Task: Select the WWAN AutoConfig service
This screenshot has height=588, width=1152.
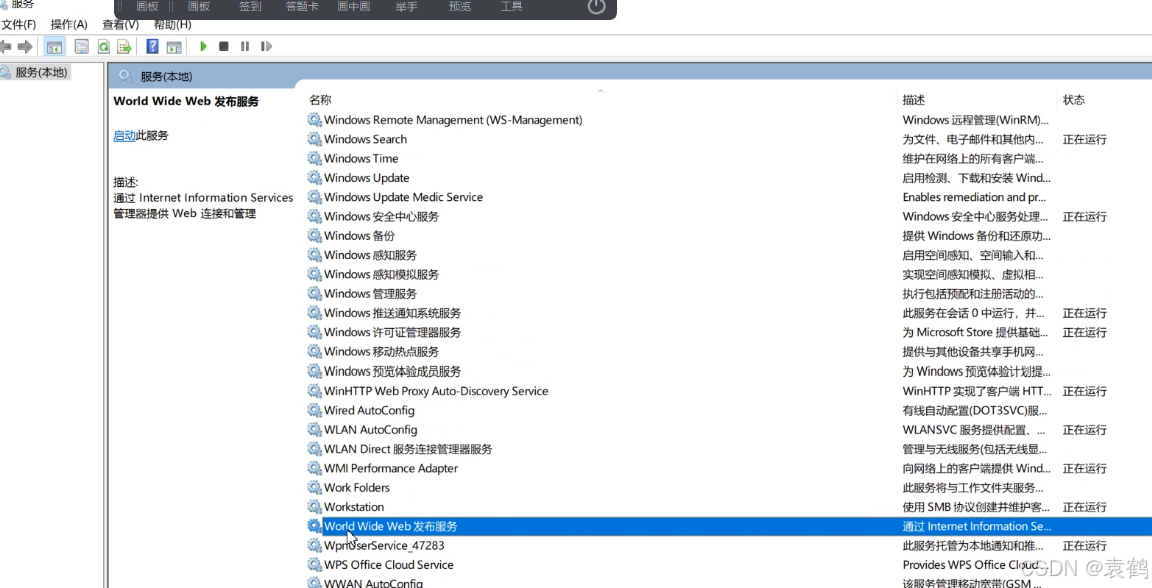Action: [x=373, y=583]
